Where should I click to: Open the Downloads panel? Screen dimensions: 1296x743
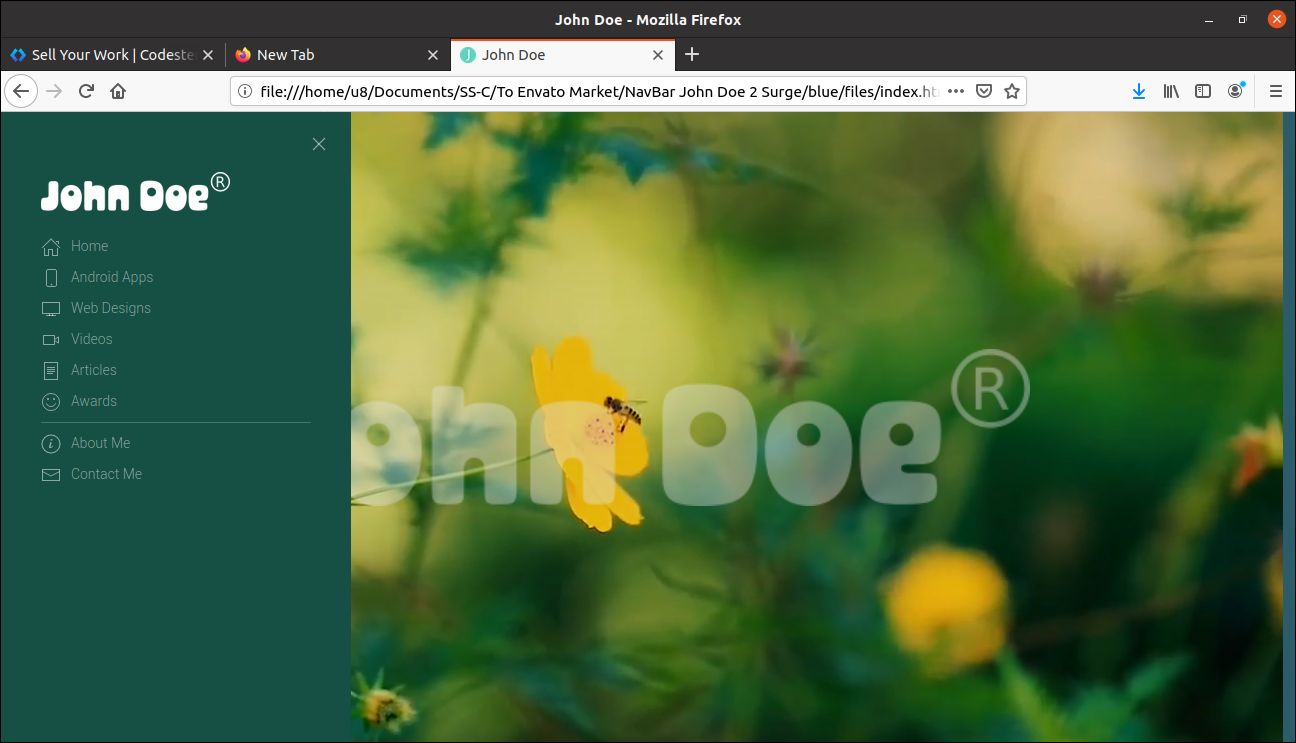click(x=1139, y=91)
